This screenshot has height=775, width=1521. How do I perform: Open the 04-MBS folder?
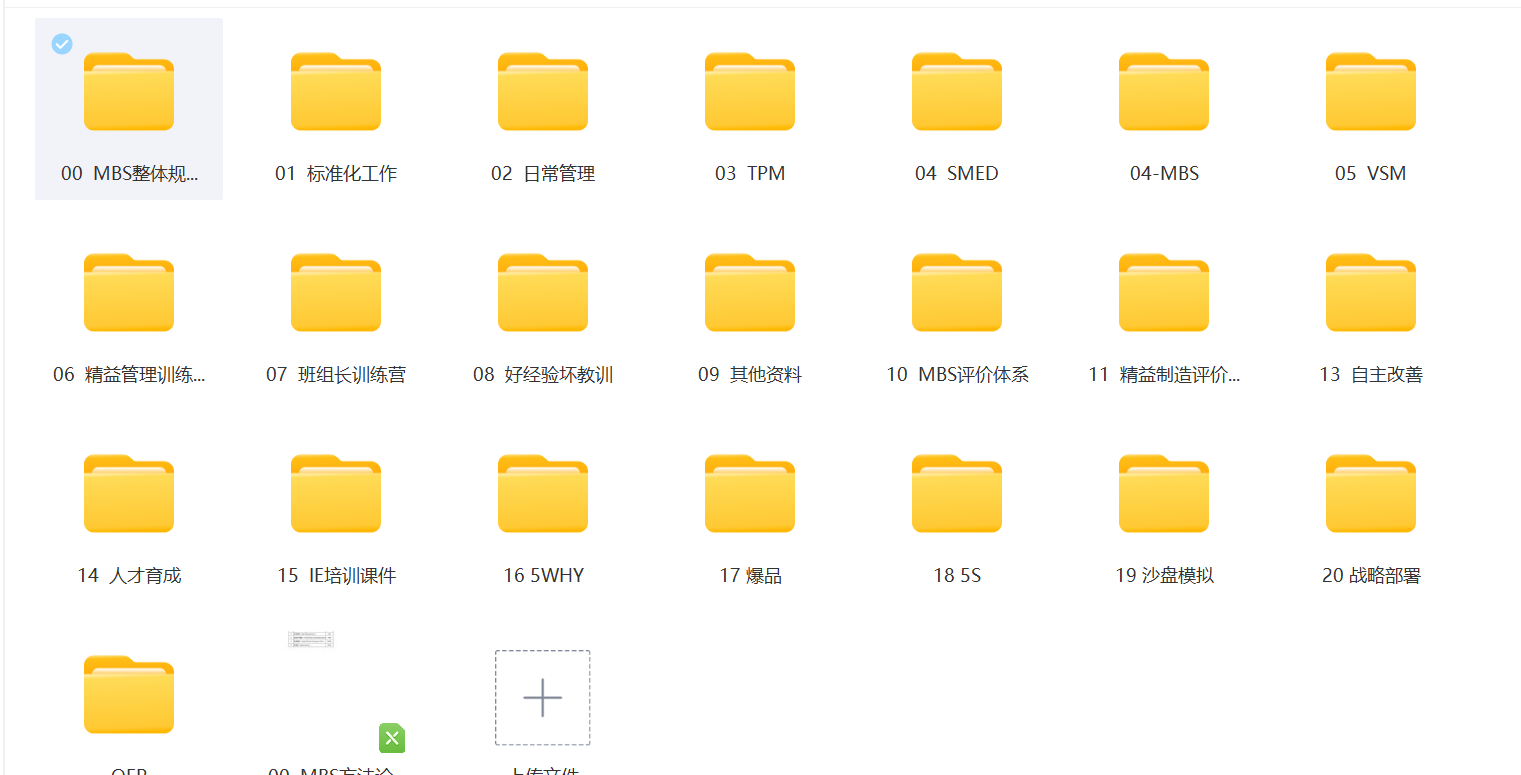pyautogui.click(x=1164, y=92)
